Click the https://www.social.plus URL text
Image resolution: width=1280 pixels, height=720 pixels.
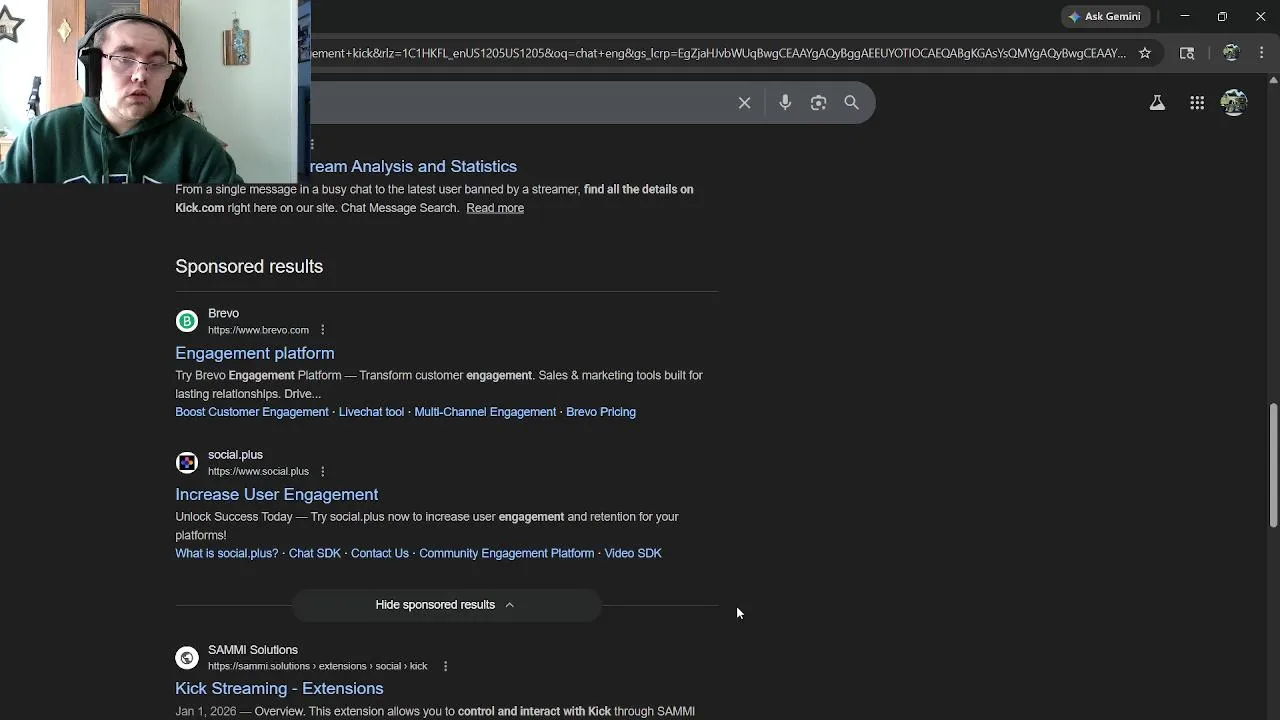pyautogui.click(x=258, y=471)
